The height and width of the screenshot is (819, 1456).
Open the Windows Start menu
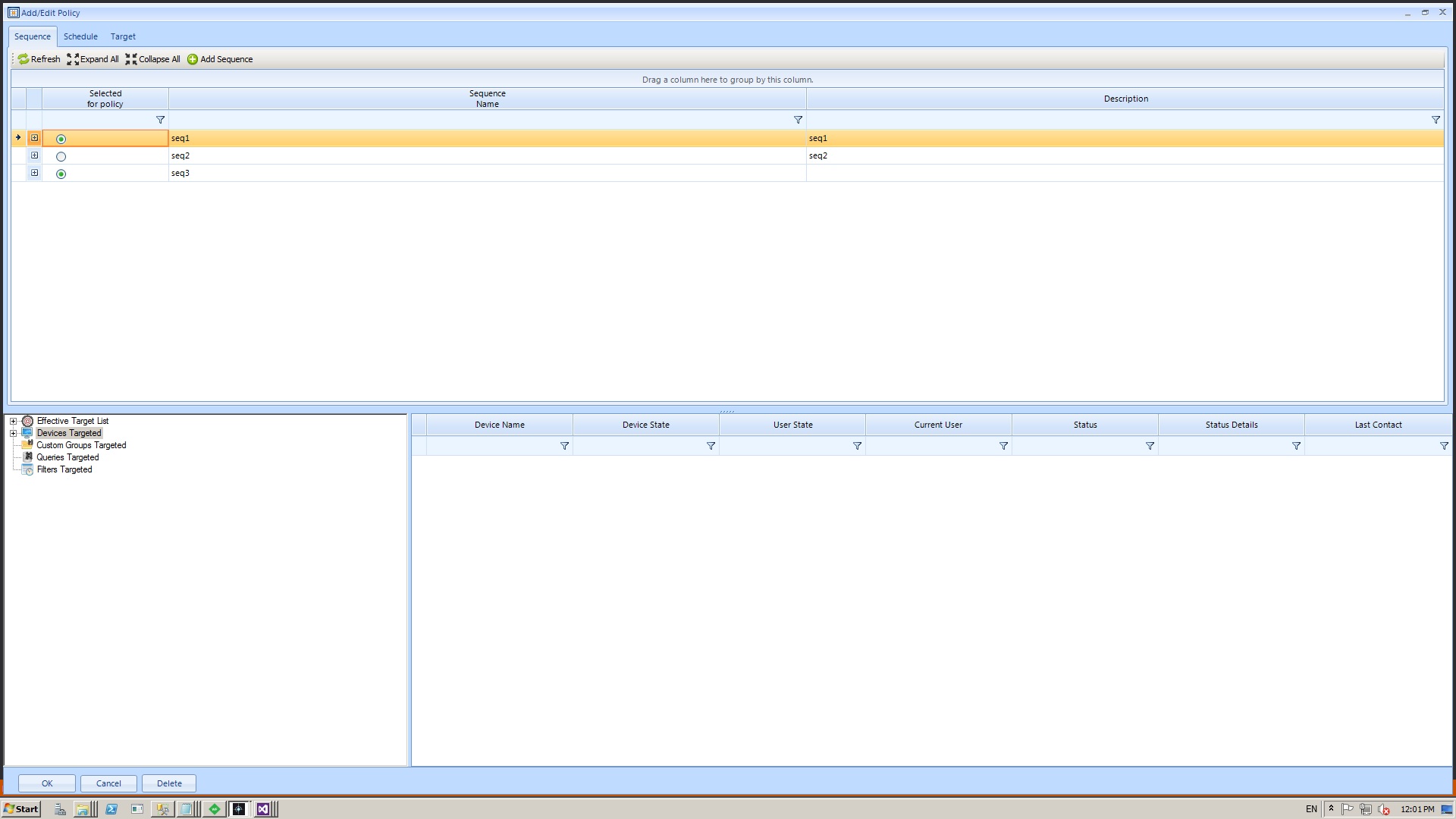(20, 809)
